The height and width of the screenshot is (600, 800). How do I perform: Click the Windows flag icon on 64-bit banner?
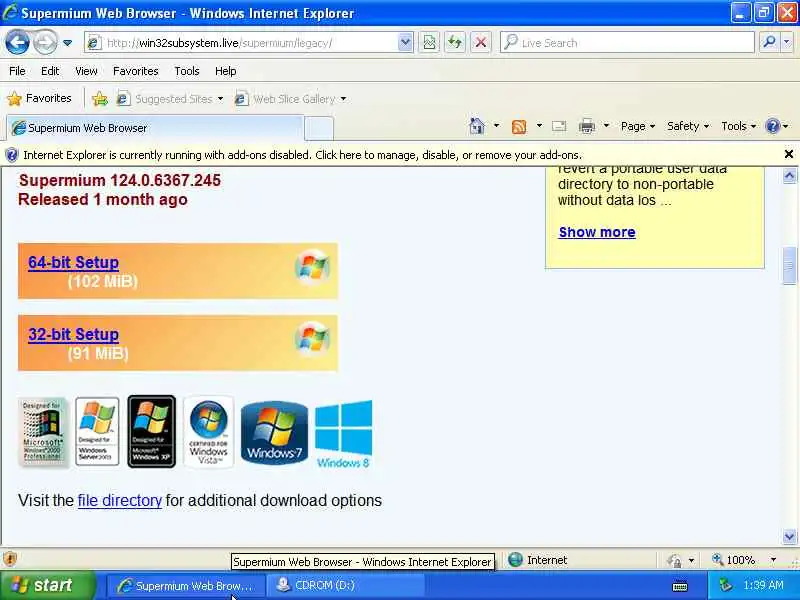pyautogui.click(x=312, y=266)
